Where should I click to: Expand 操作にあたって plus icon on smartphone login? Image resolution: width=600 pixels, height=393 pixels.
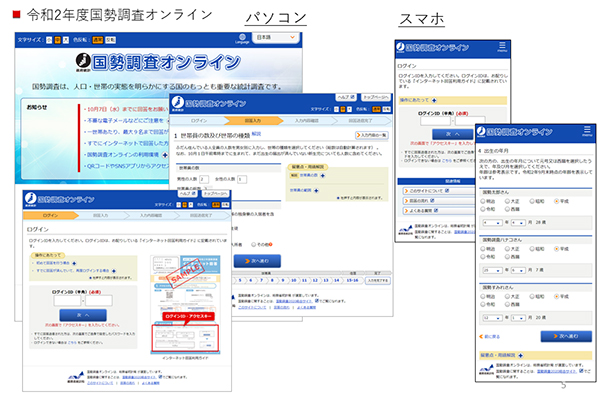point(434,100)
